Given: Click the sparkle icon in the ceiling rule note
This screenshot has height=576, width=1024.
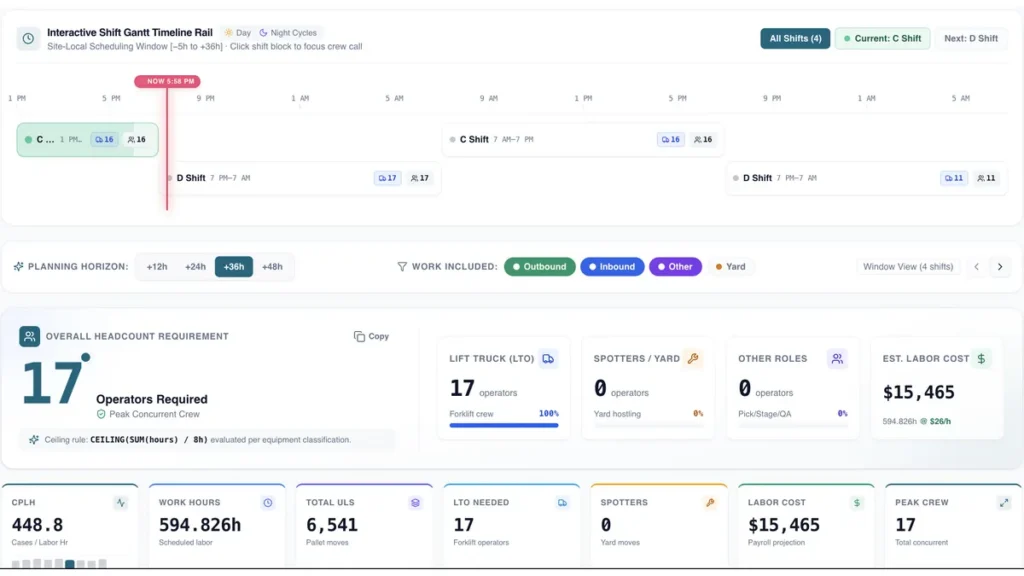Looking at the screenshot, I should 34,440.
